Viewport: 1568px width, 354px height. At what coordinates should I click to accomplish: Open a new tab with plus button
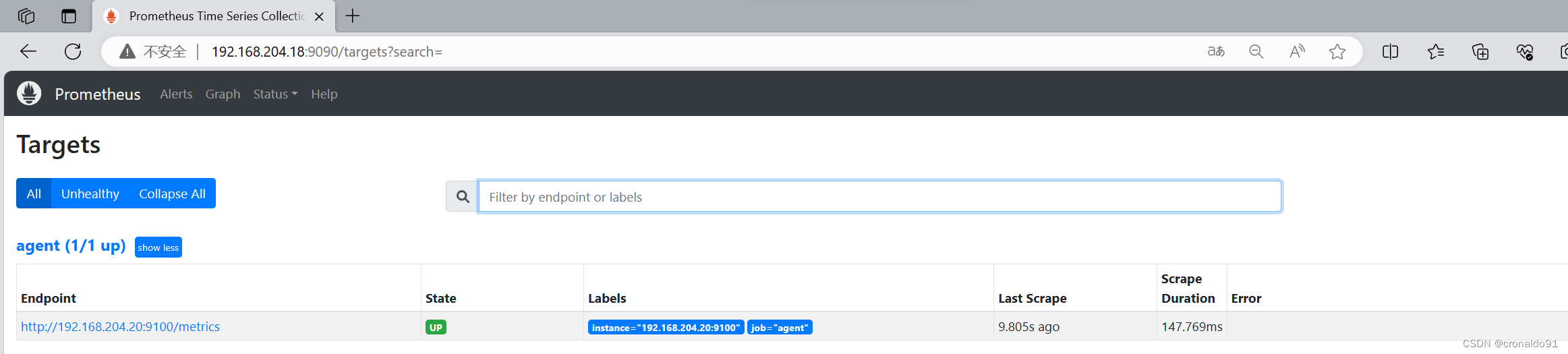tap(353, 16)
